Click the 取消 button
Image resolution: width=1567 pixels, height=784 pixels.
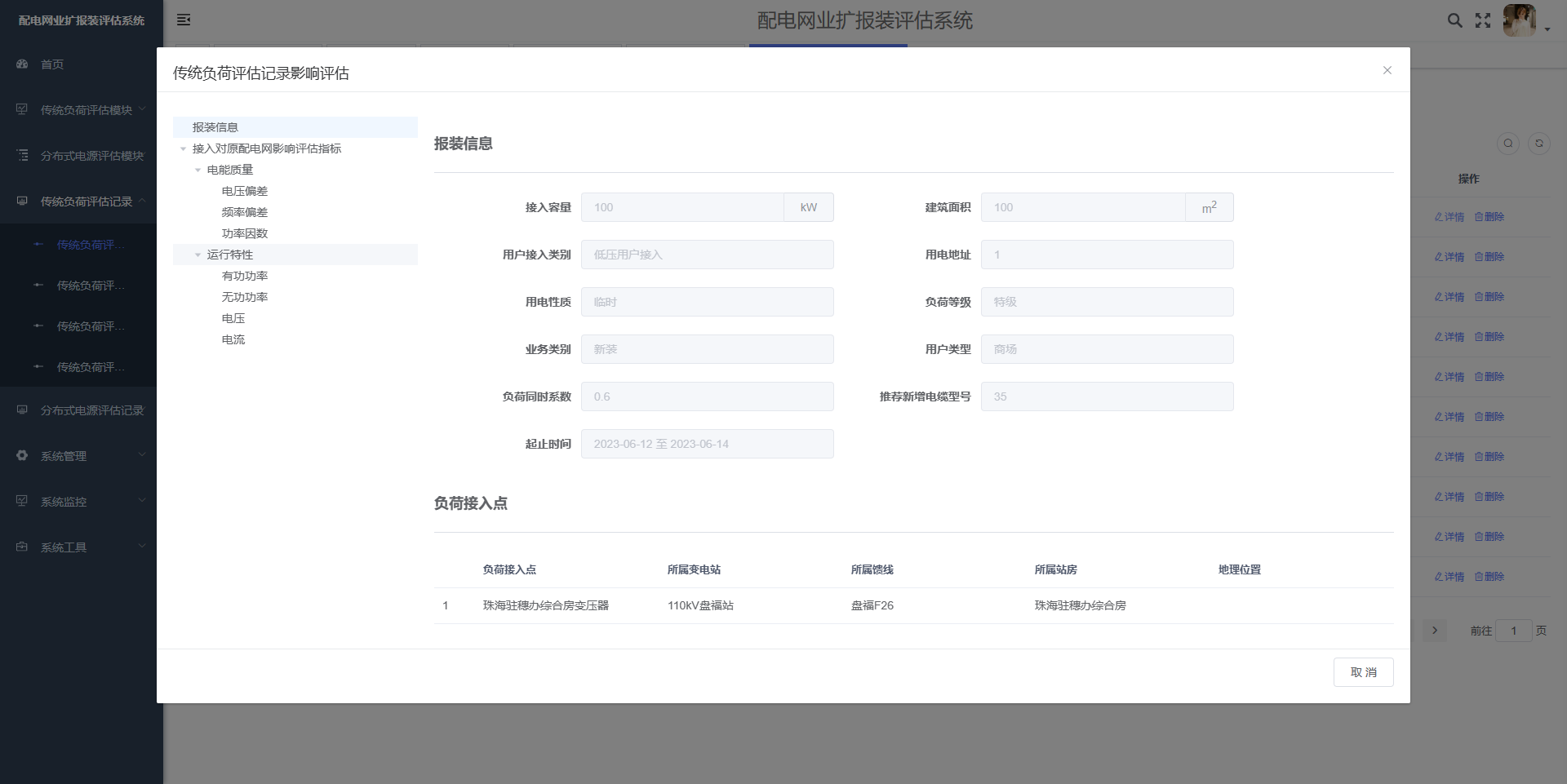coord(1363,672)
